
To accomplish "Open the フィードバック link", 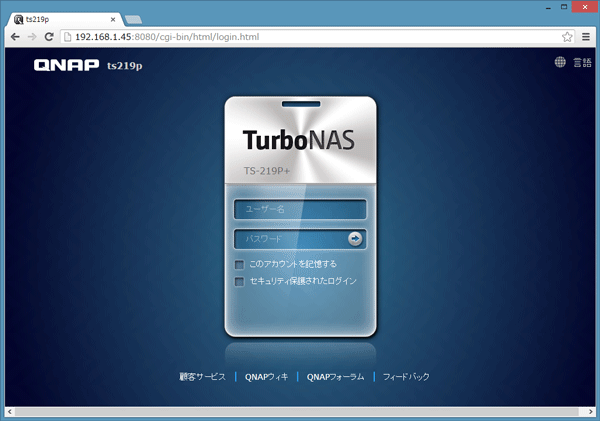I will tap(406, 377).
